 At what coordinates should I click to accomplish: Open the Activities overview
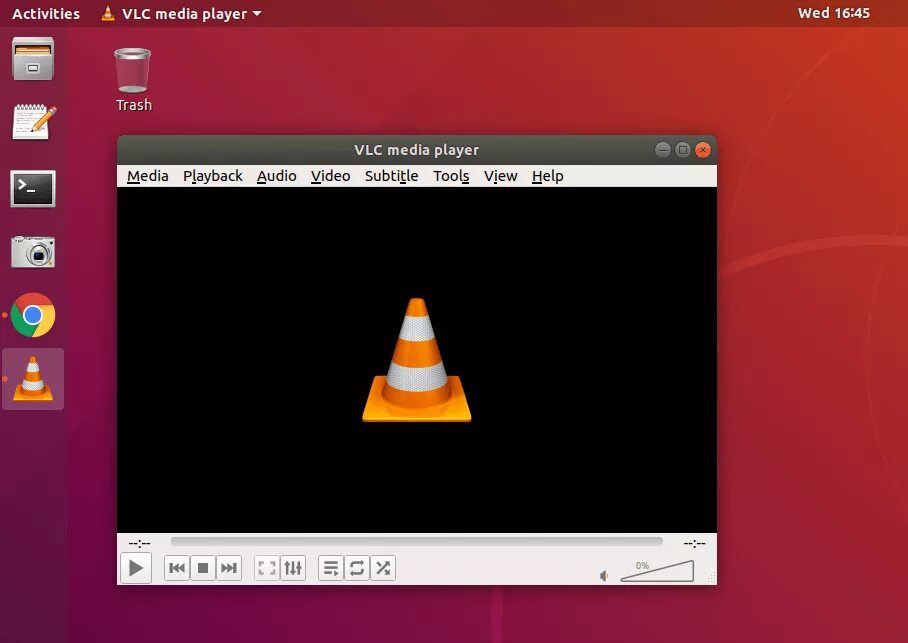[46, 13]
